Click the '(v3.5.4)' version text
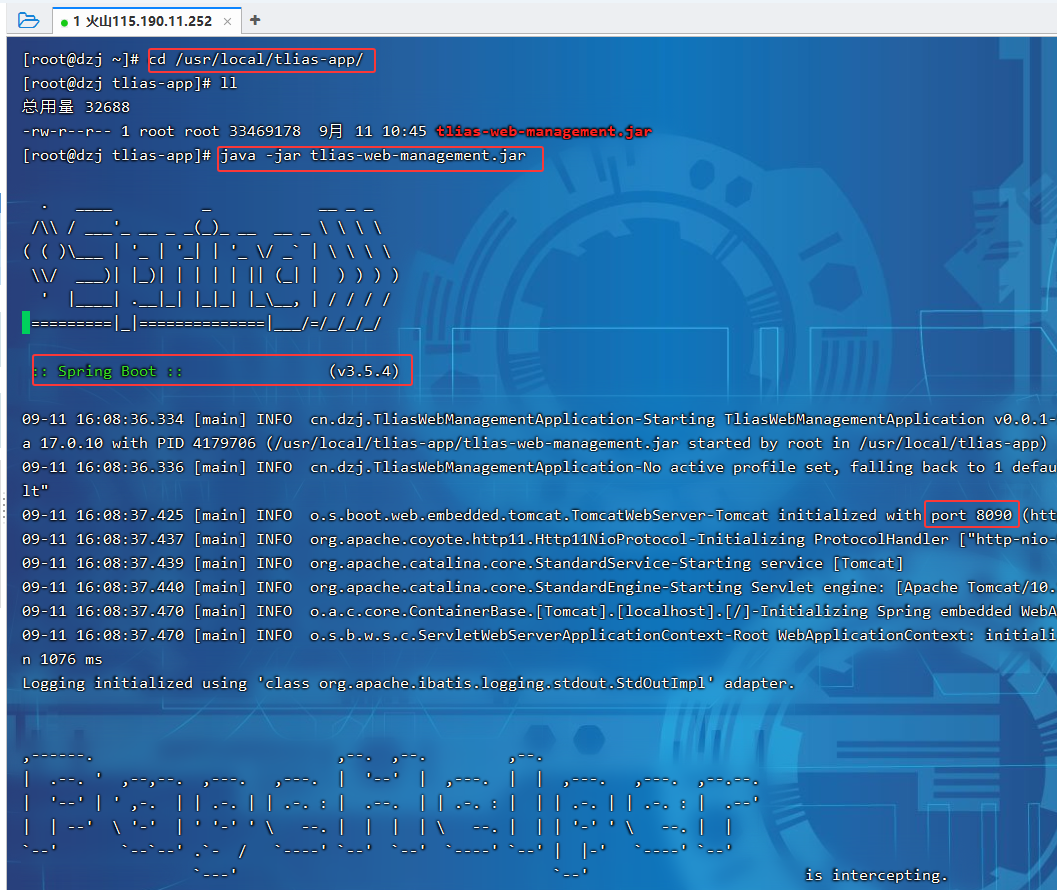Viewport: 1057px width, 890px height. pos(364,371)
